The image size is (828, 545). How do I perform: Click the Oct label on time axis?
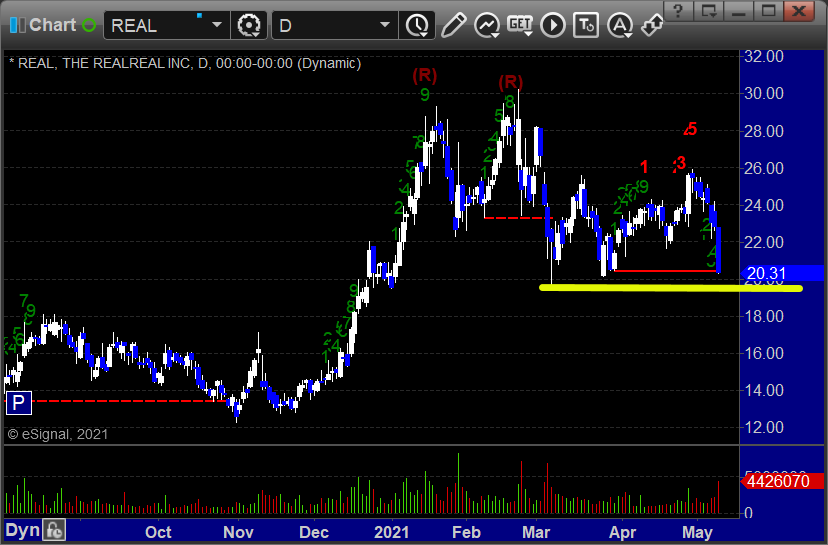point(158,532)
